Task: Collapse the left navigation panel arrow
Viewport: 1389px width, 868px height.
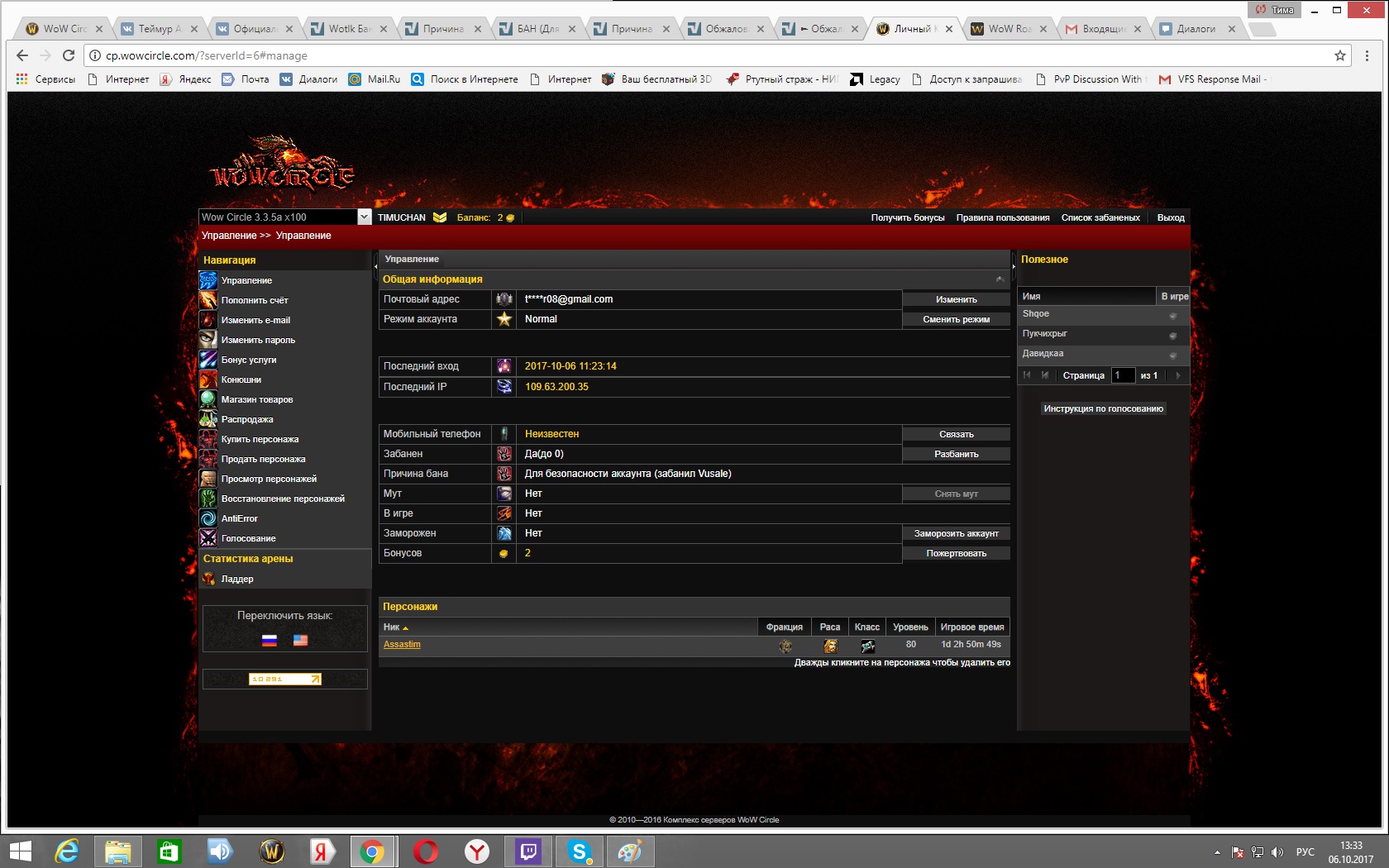Action: (375, 266)
